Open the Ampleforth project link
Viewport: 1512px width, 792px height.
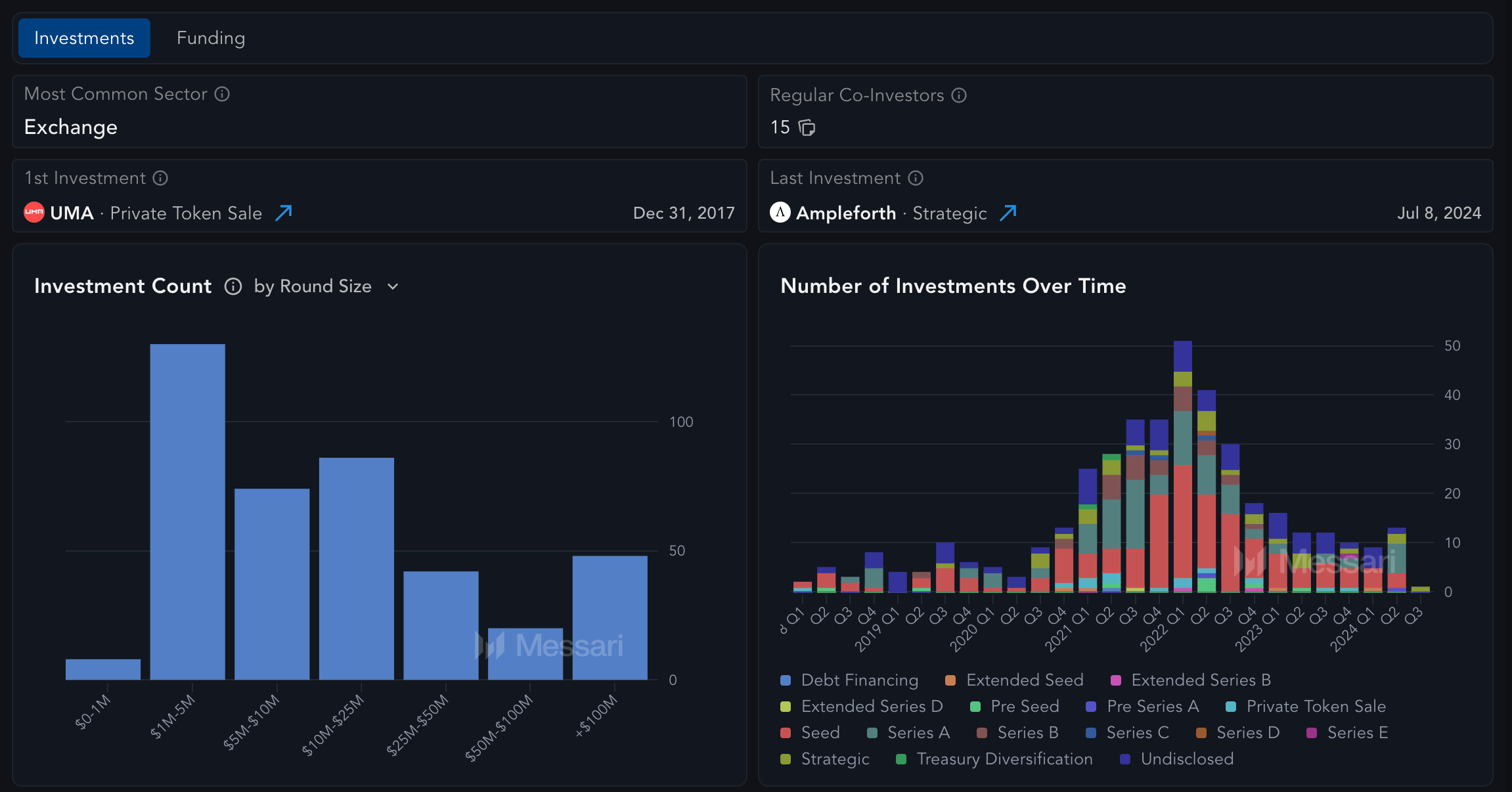(x=846, y=212)
